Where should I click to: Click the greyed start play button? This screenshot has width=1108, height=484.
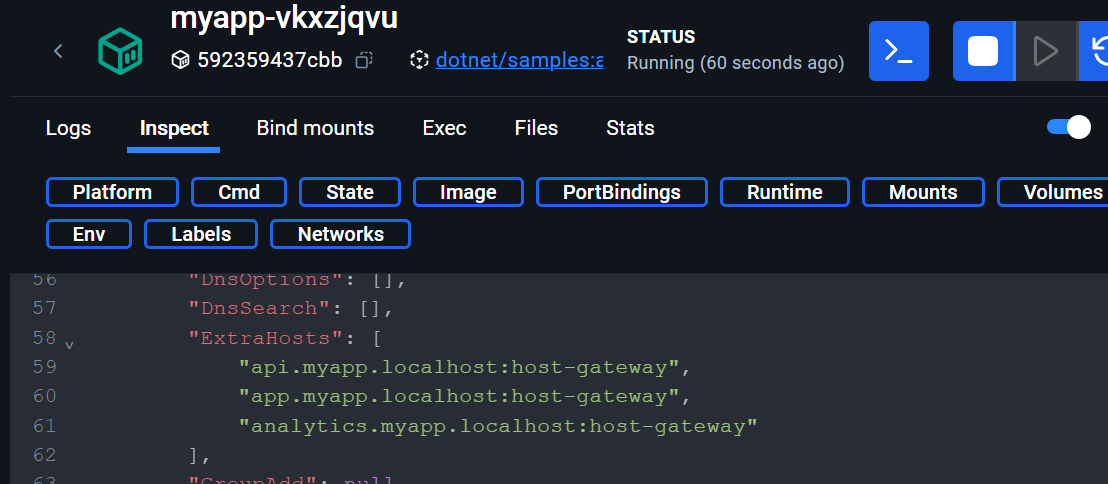(x=1046, y=51)
